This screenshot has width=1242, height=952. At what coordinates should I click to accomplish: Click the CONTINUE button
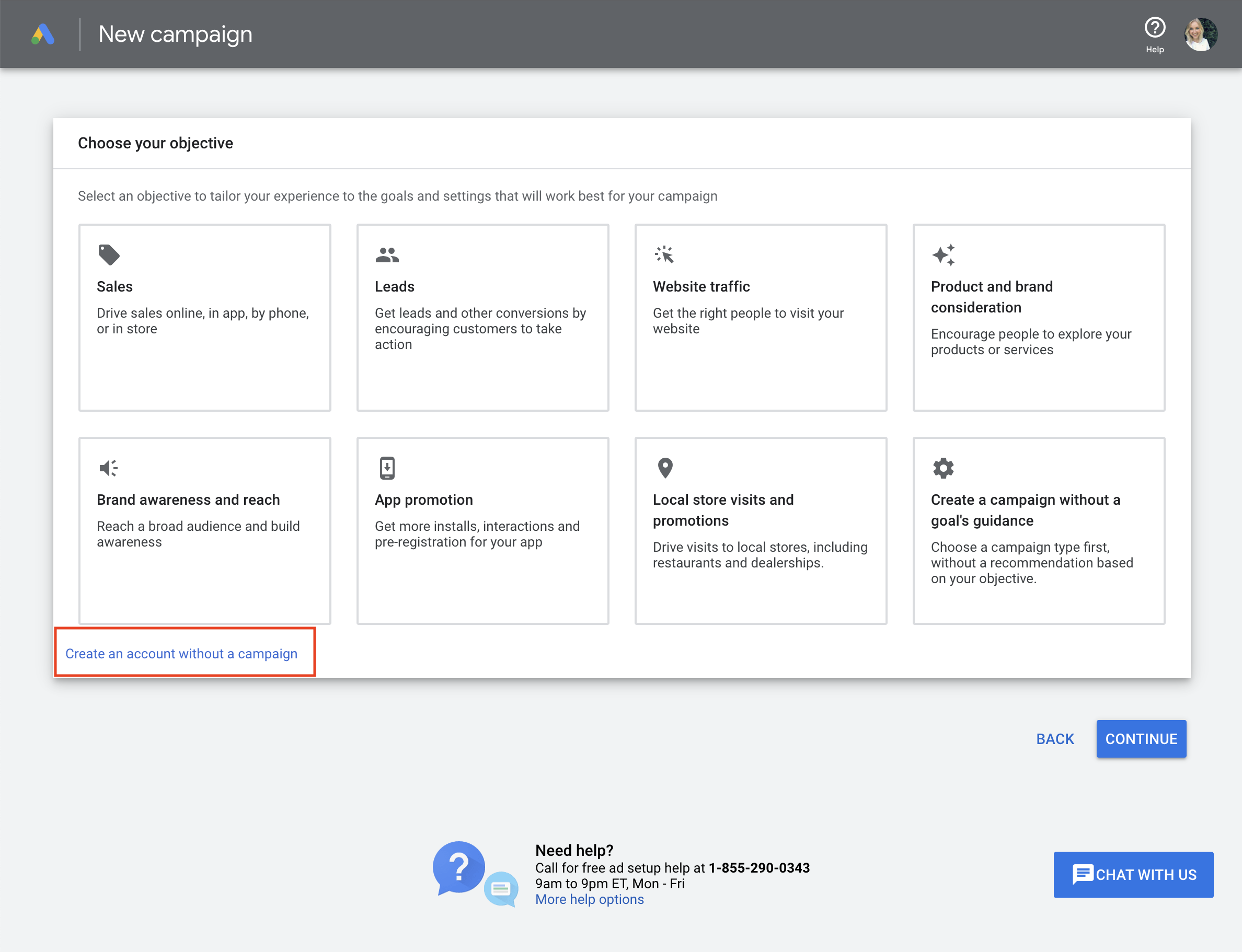pyautogui.click(x=1141, y=739)
